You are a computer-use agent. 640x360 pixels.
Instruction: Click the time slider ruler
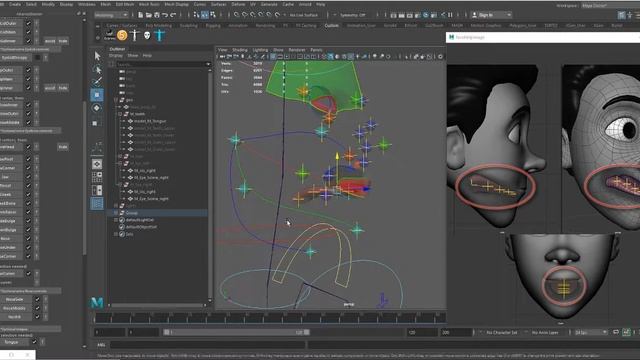pos(269,318)
